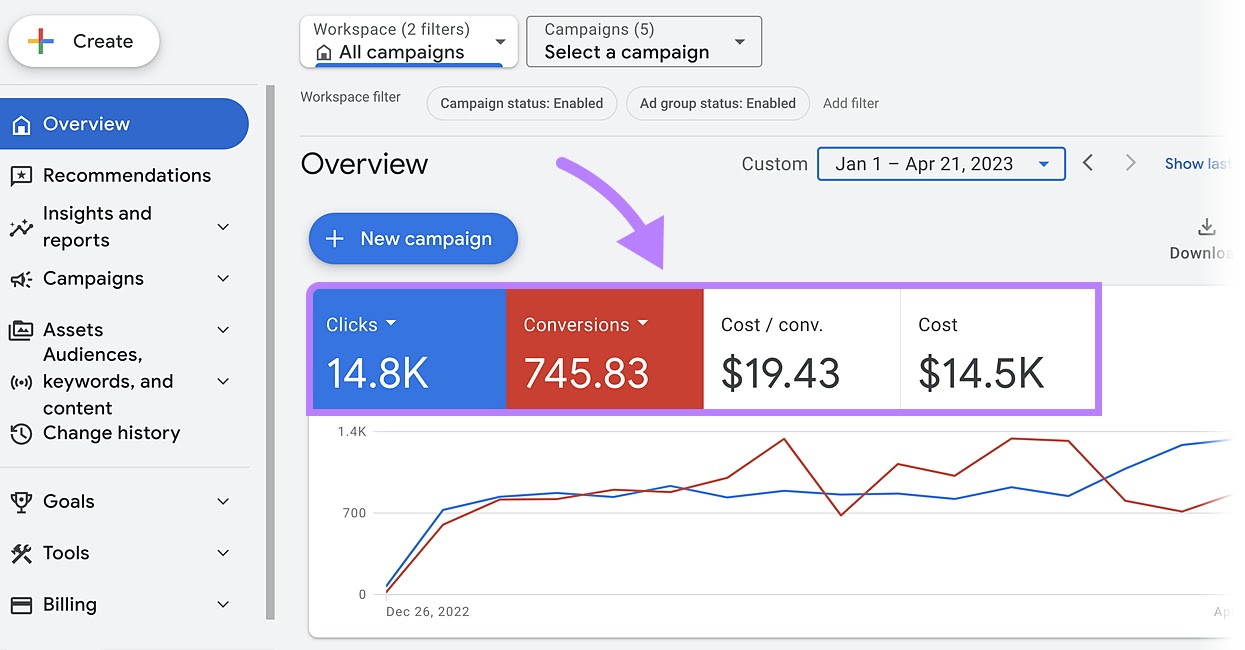Click the Campaign status: Enabled filter chip
This screenshot has height=650, width=1245.
[521, 103]
